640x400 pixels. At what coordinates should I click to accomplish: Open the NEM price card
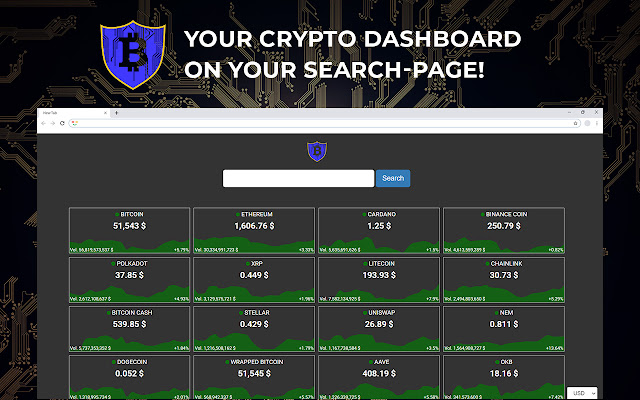point(504,329)
